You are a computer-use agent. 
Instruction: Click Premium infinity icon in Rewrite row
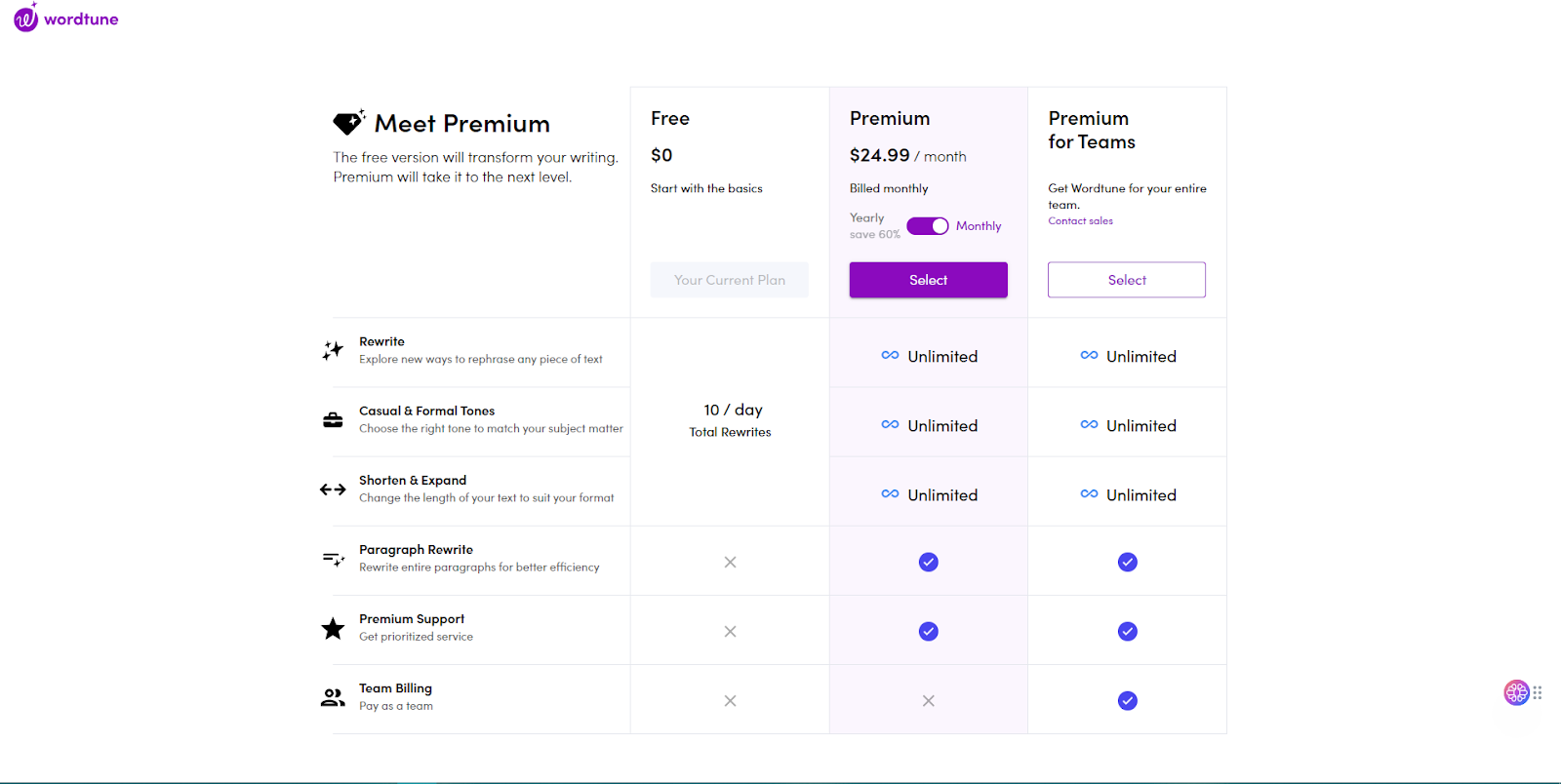[x=890, y=355]
